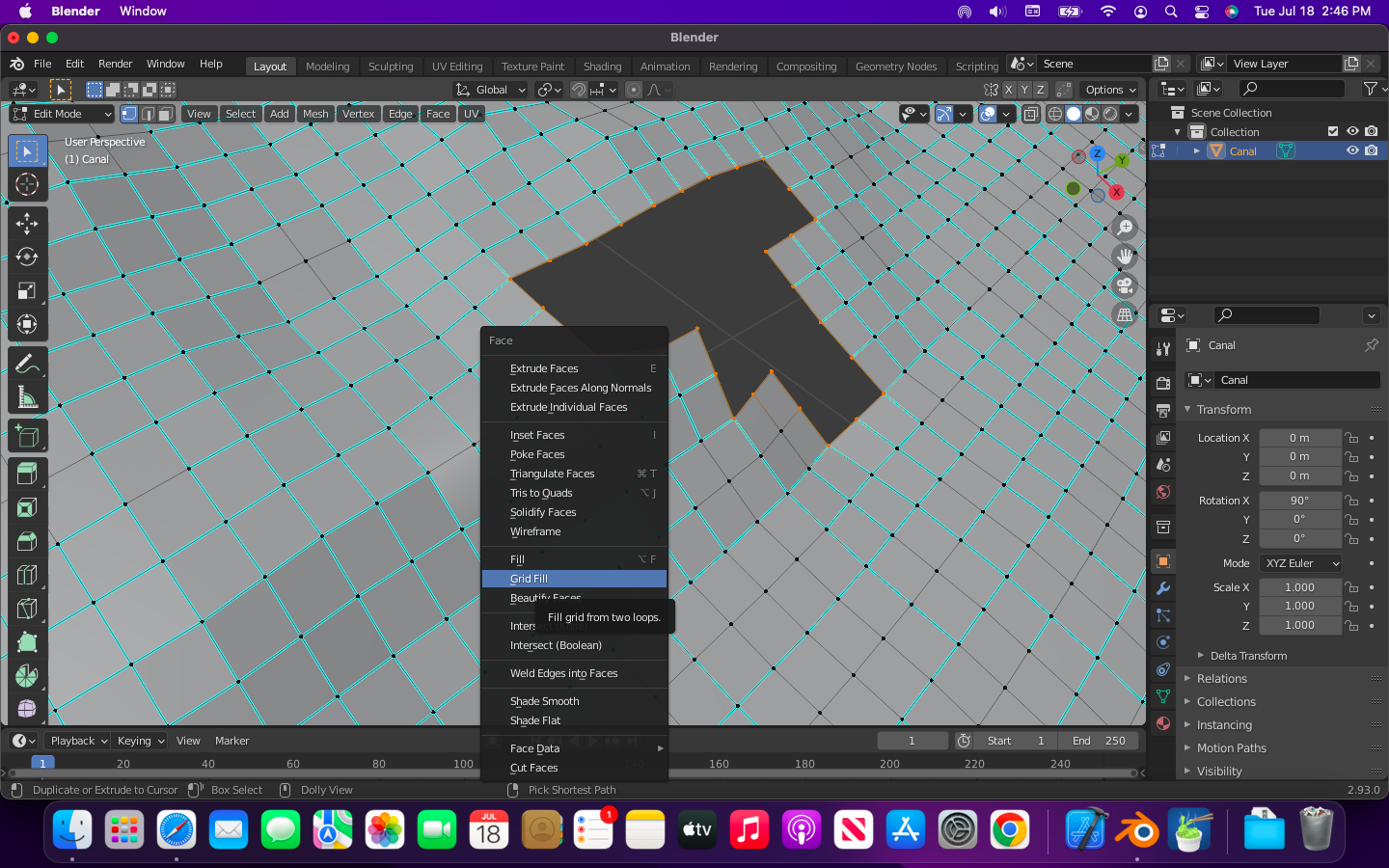The width and height of the screenshot is (1389, 868).
Task: Select the Inset Faces tool
Action: point(27,507)
